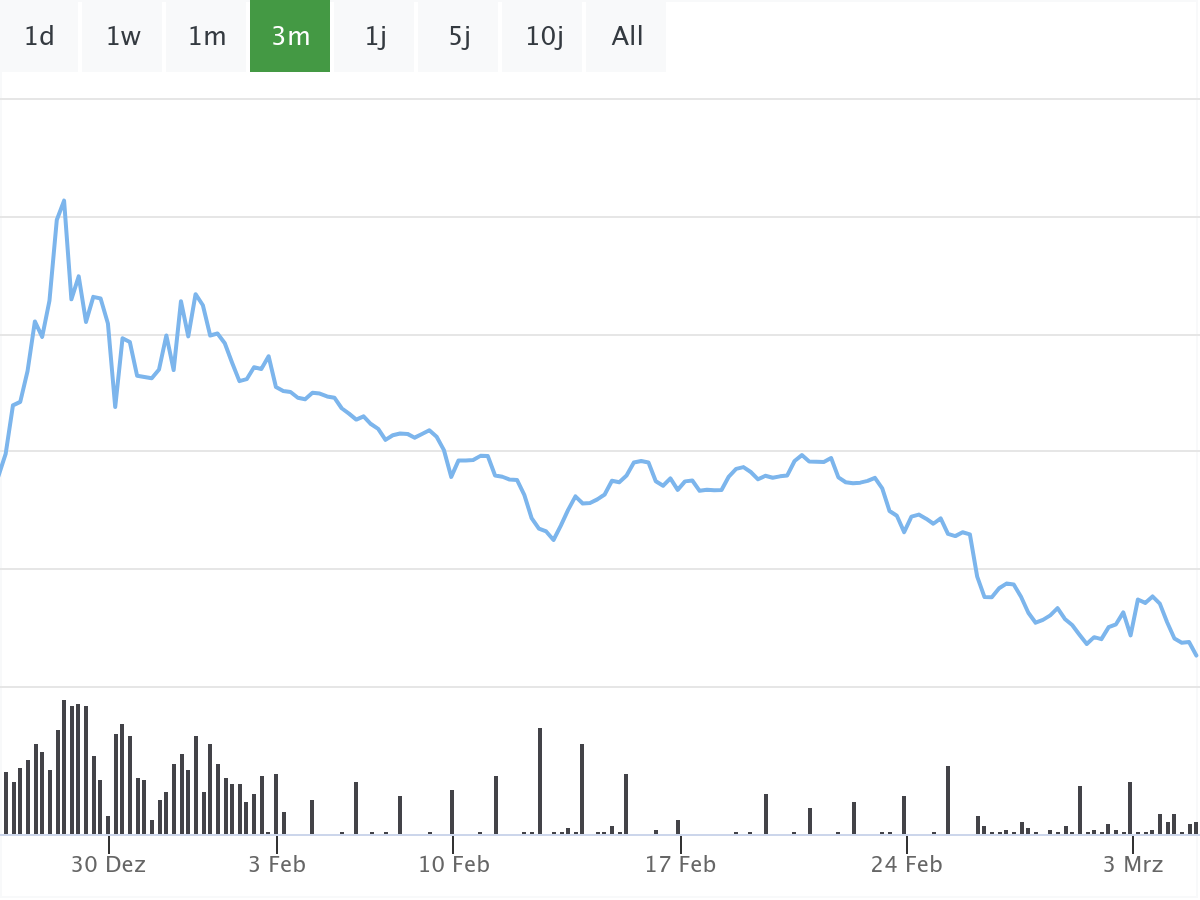The height and width of the screenshot is (900, 1200).
Task: Choose the 1j time range
Action: [x=375, y=37]
